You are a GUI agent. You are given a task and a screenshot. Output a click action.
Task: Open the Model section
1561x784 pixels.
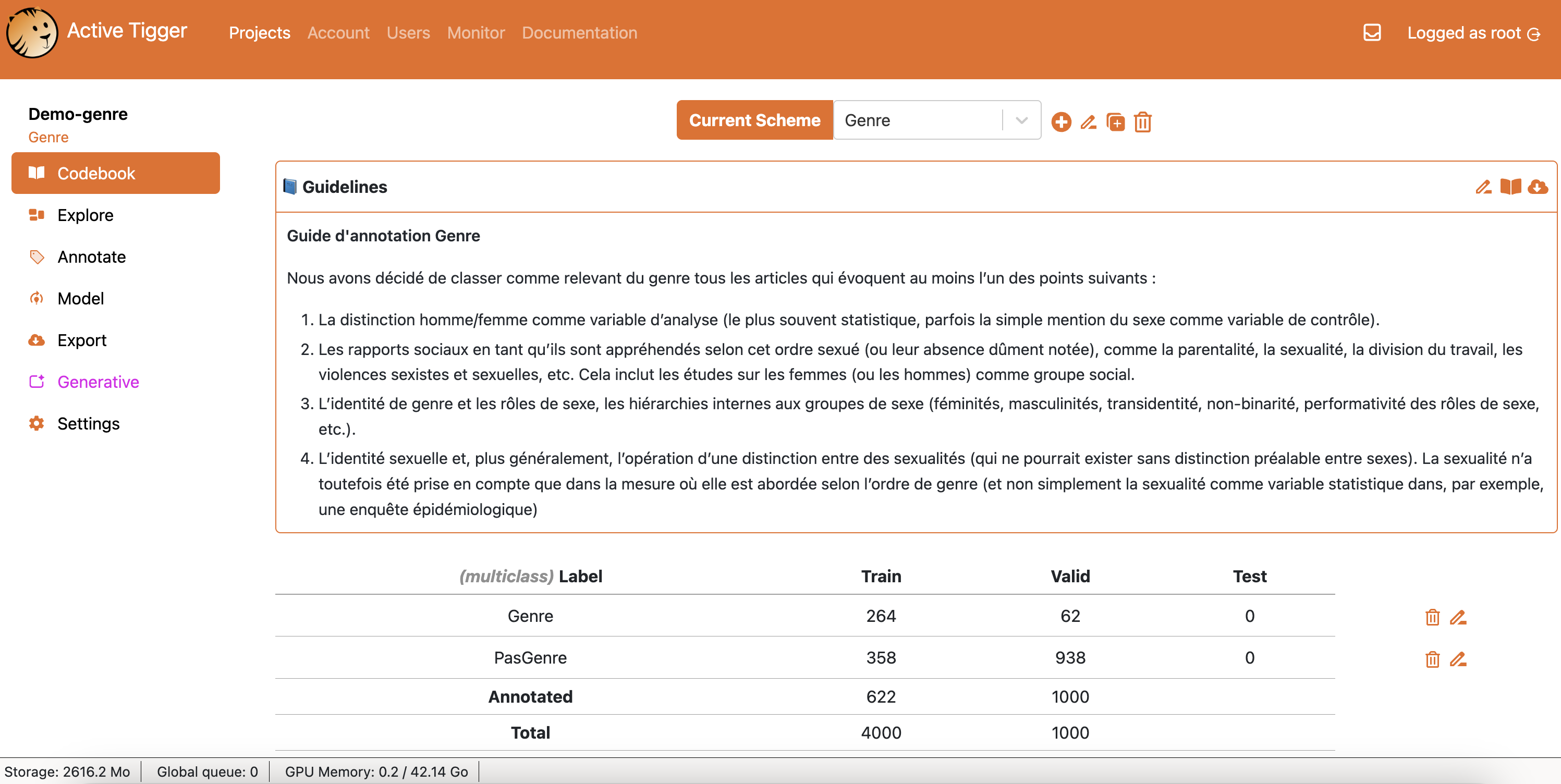click(116, 299)
